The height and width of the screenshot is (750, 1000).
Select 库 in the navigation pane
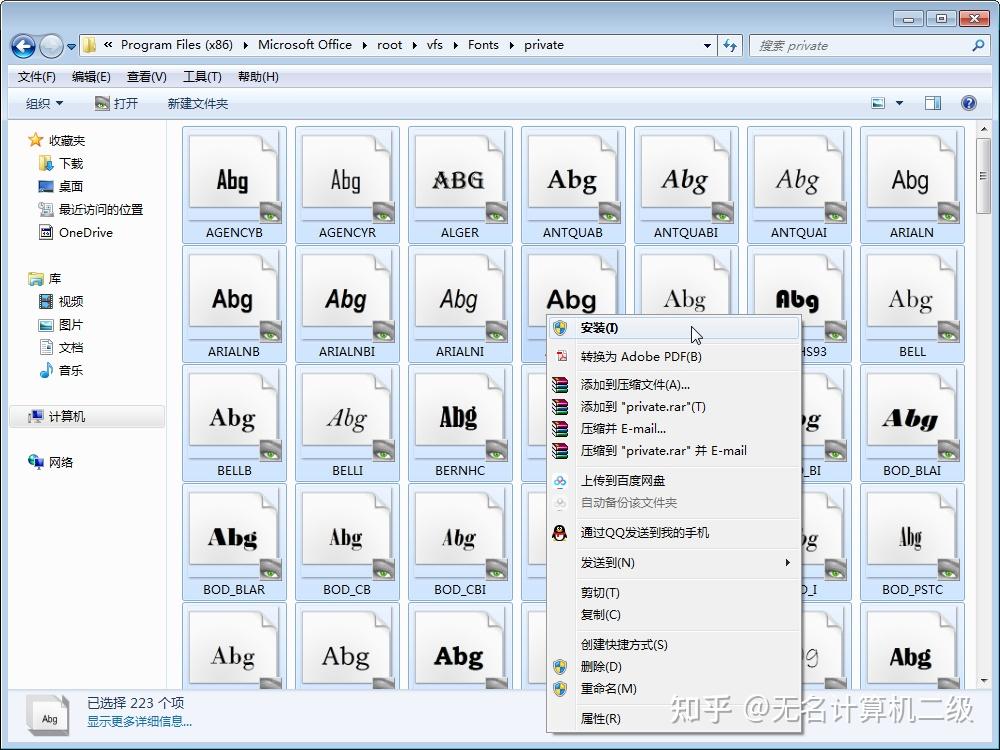[45, 279]
